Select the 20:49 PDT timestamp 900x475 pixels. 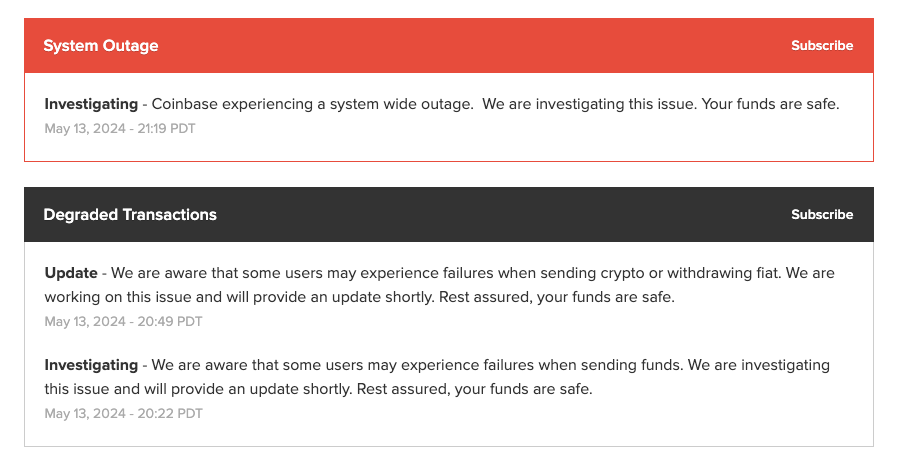123,322
